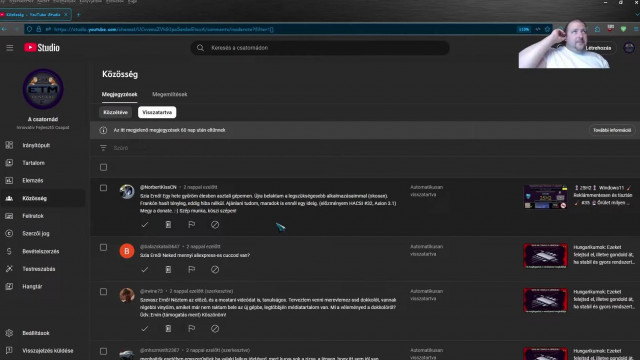Image resolution: width=640 pixels, height=360 pixels.
Task: Open the Windows11 video thumbnail
Action: coord(545,196)
